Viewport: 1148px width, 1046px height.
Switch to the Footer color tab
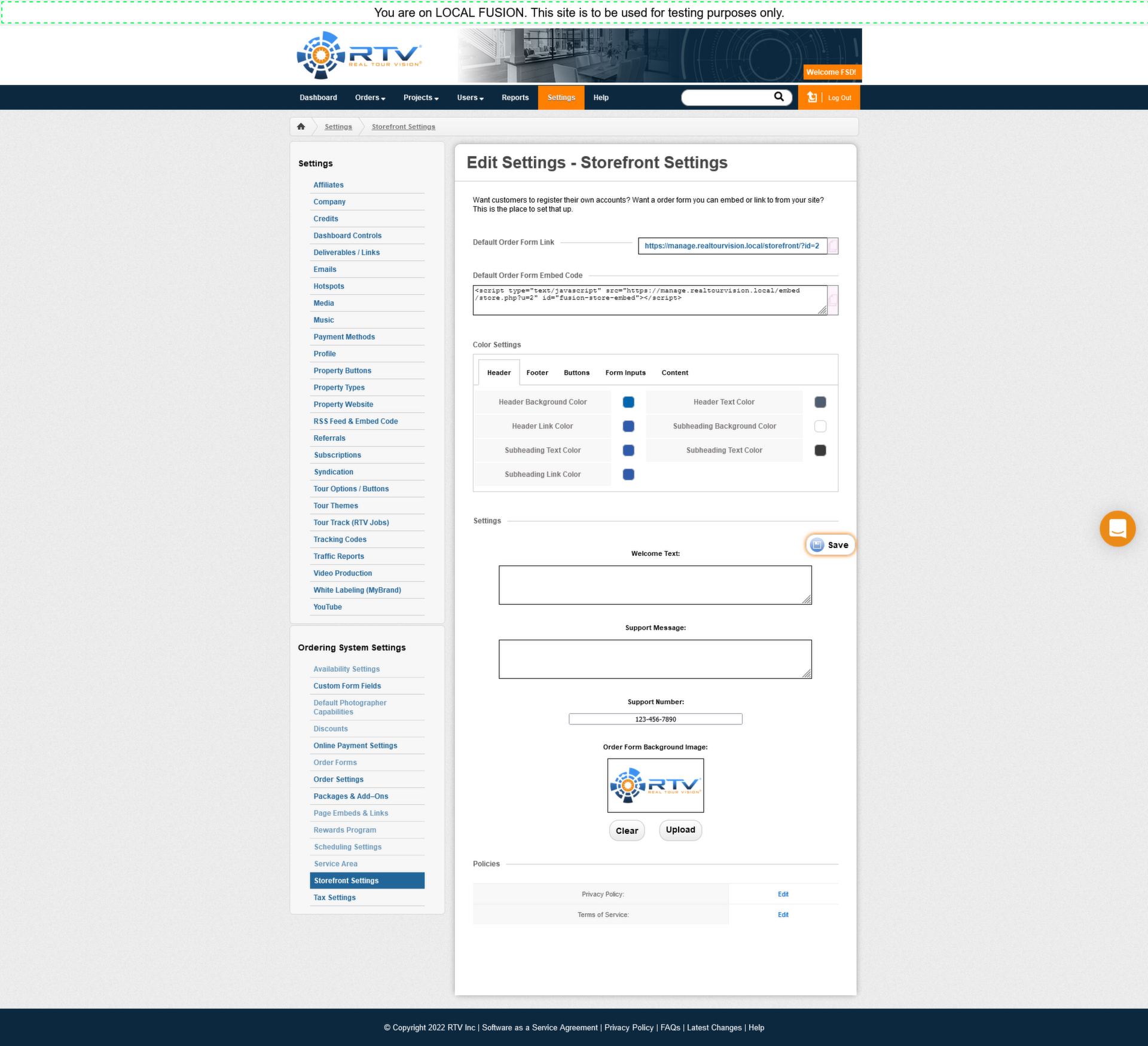(x=537, y=372)
